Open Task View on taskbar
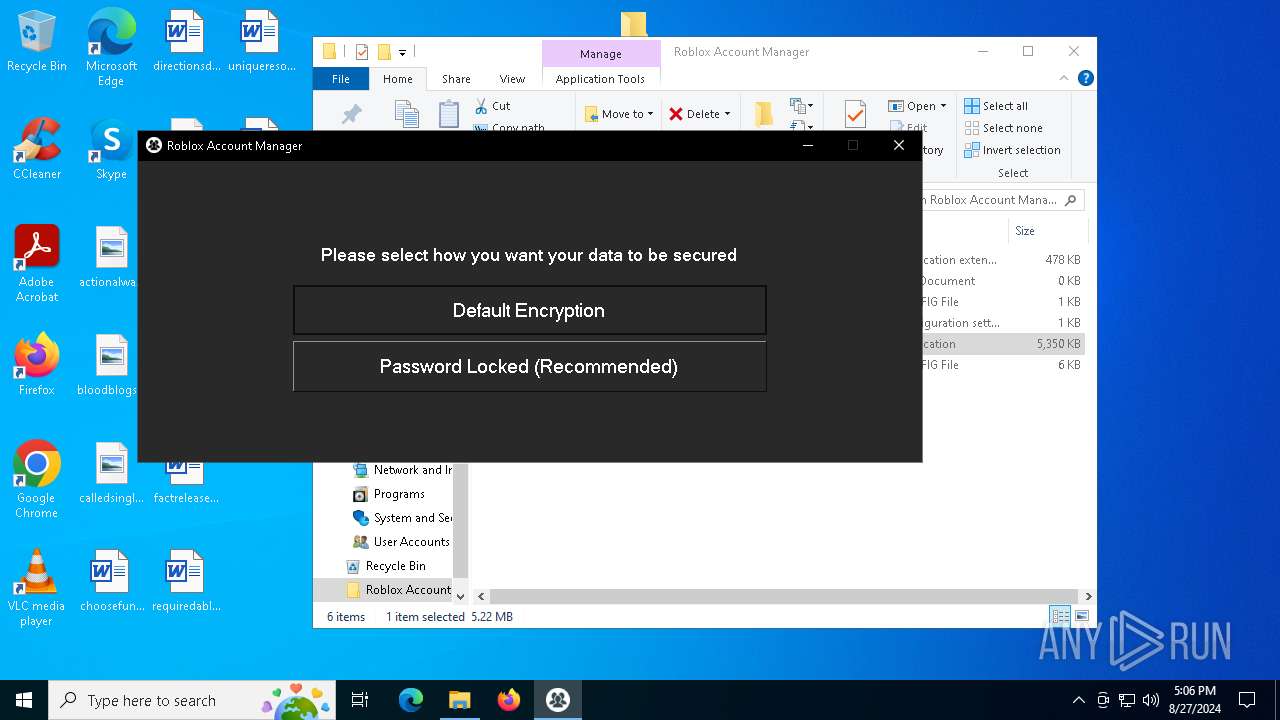 pyautogui.click(x=360, y=700)
